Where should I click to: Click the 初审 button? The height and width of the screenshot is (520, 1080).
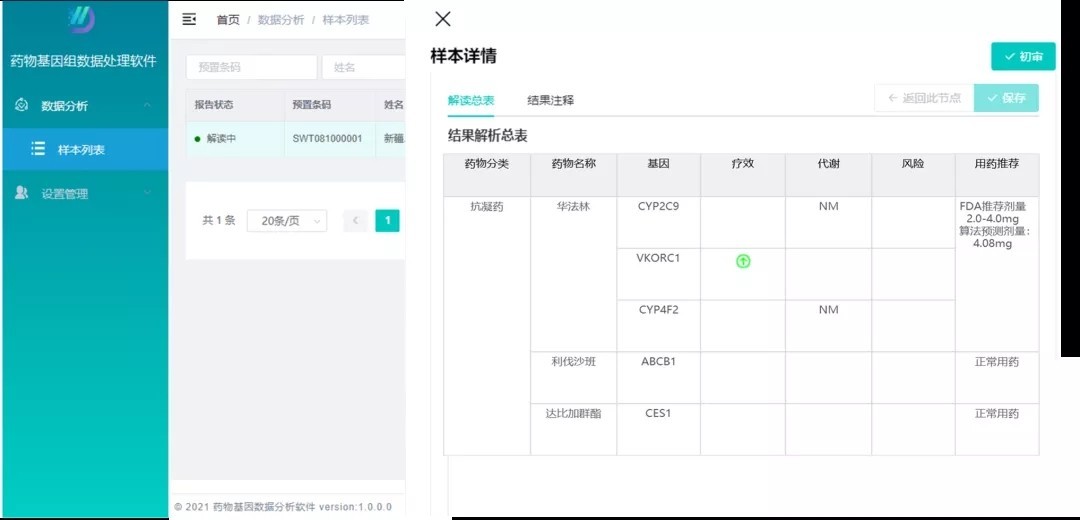coord(1023,57)
